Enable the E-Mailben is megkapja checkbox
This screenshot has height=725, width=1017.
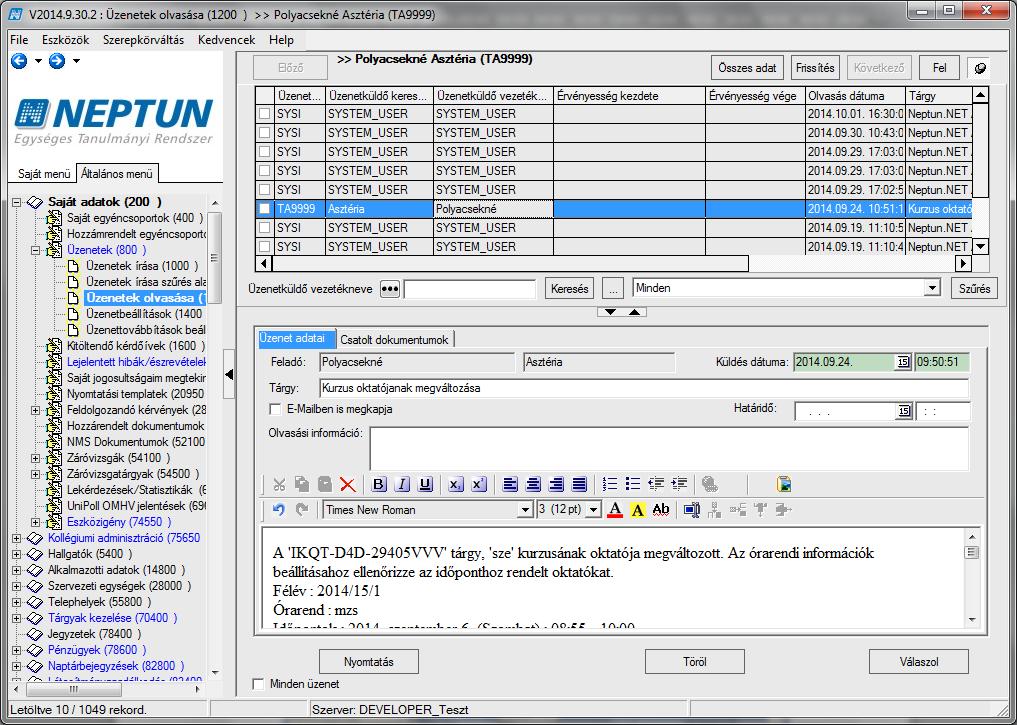coord(275,409)
